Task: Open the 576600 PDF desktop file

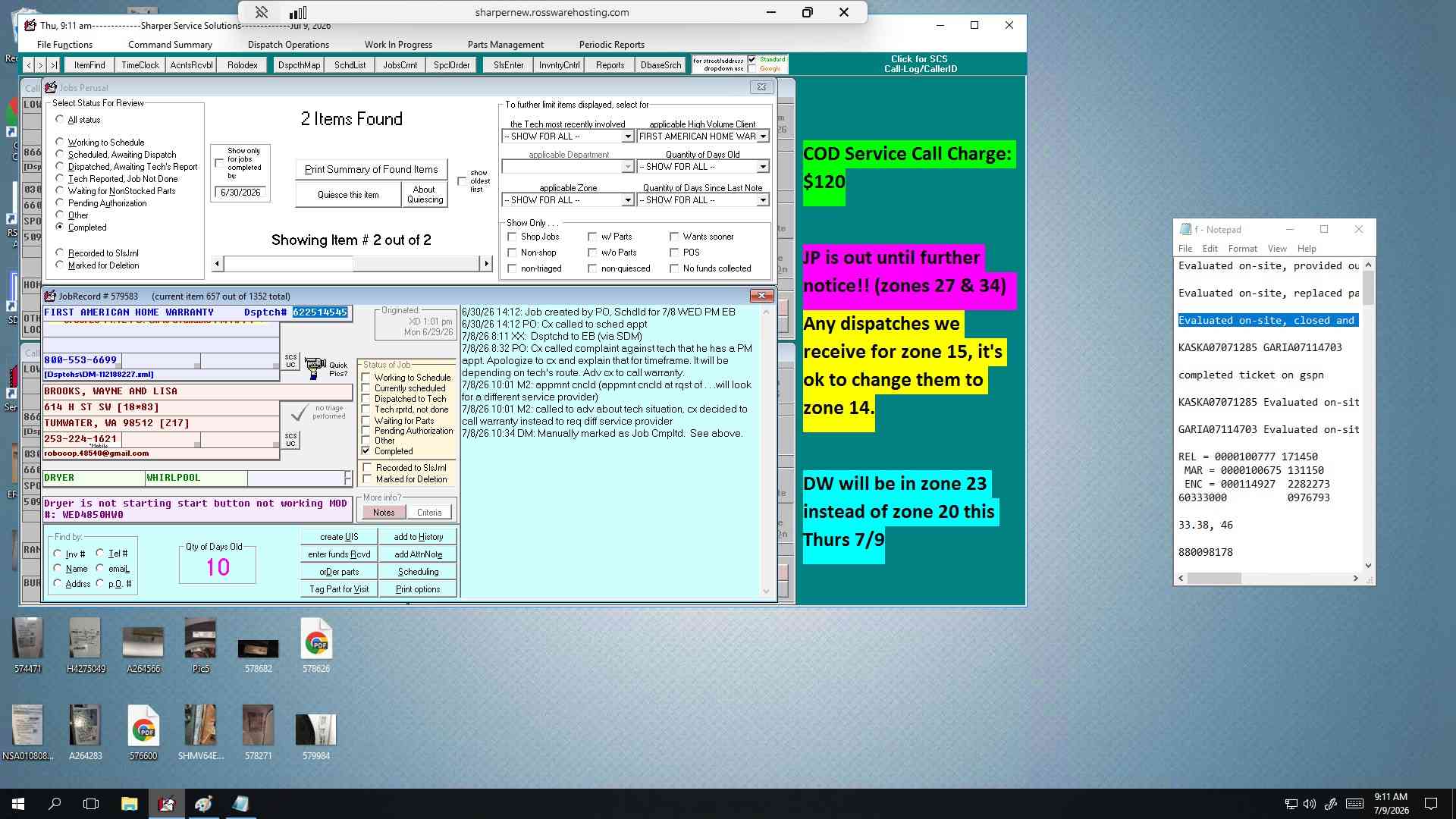Action: coord(143,733)
